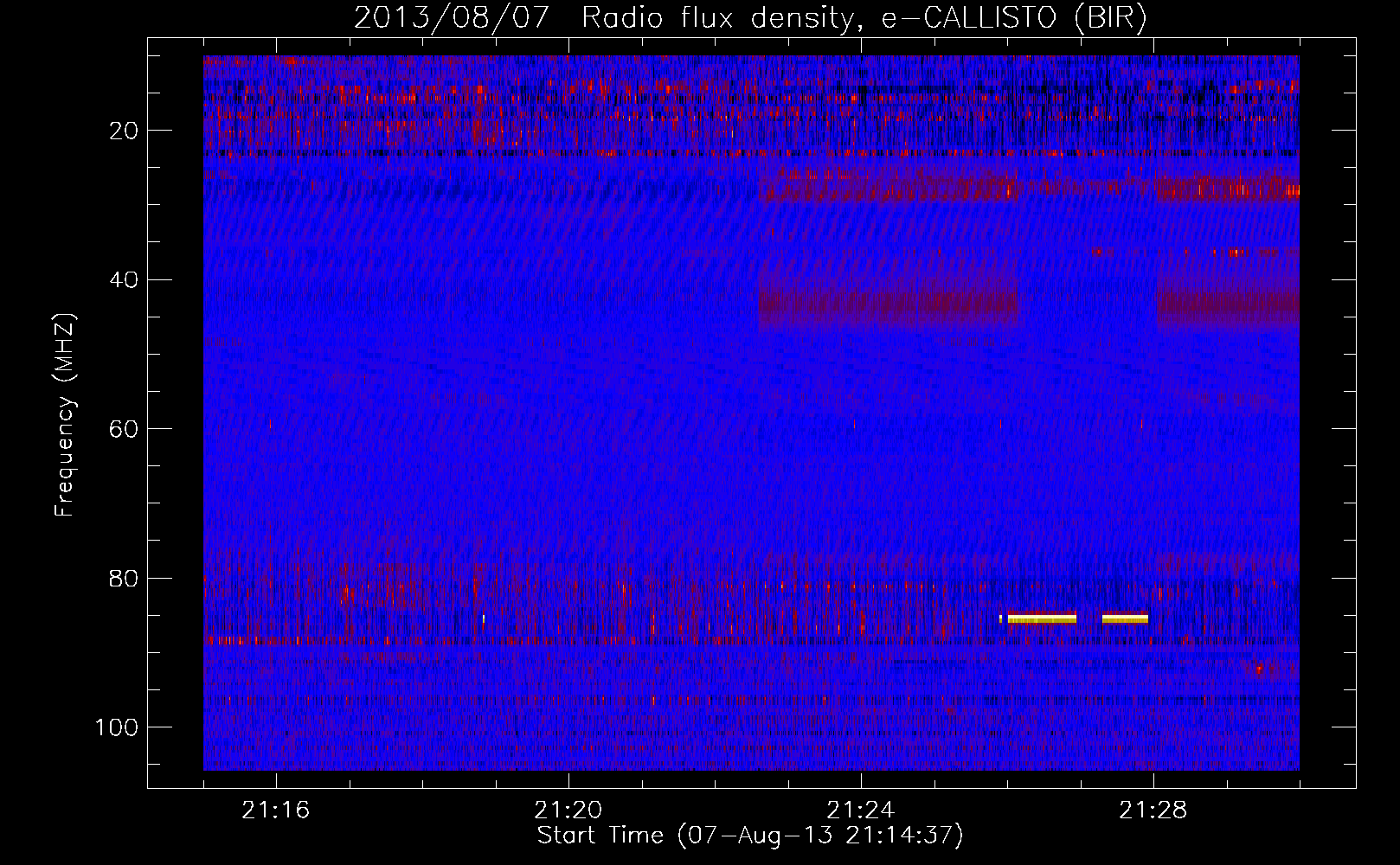This screenshot has width=1400, height=865.
Task: Click the "Start Time (07-Aug-13 21:14:37)" label
Action: [750, 836]
